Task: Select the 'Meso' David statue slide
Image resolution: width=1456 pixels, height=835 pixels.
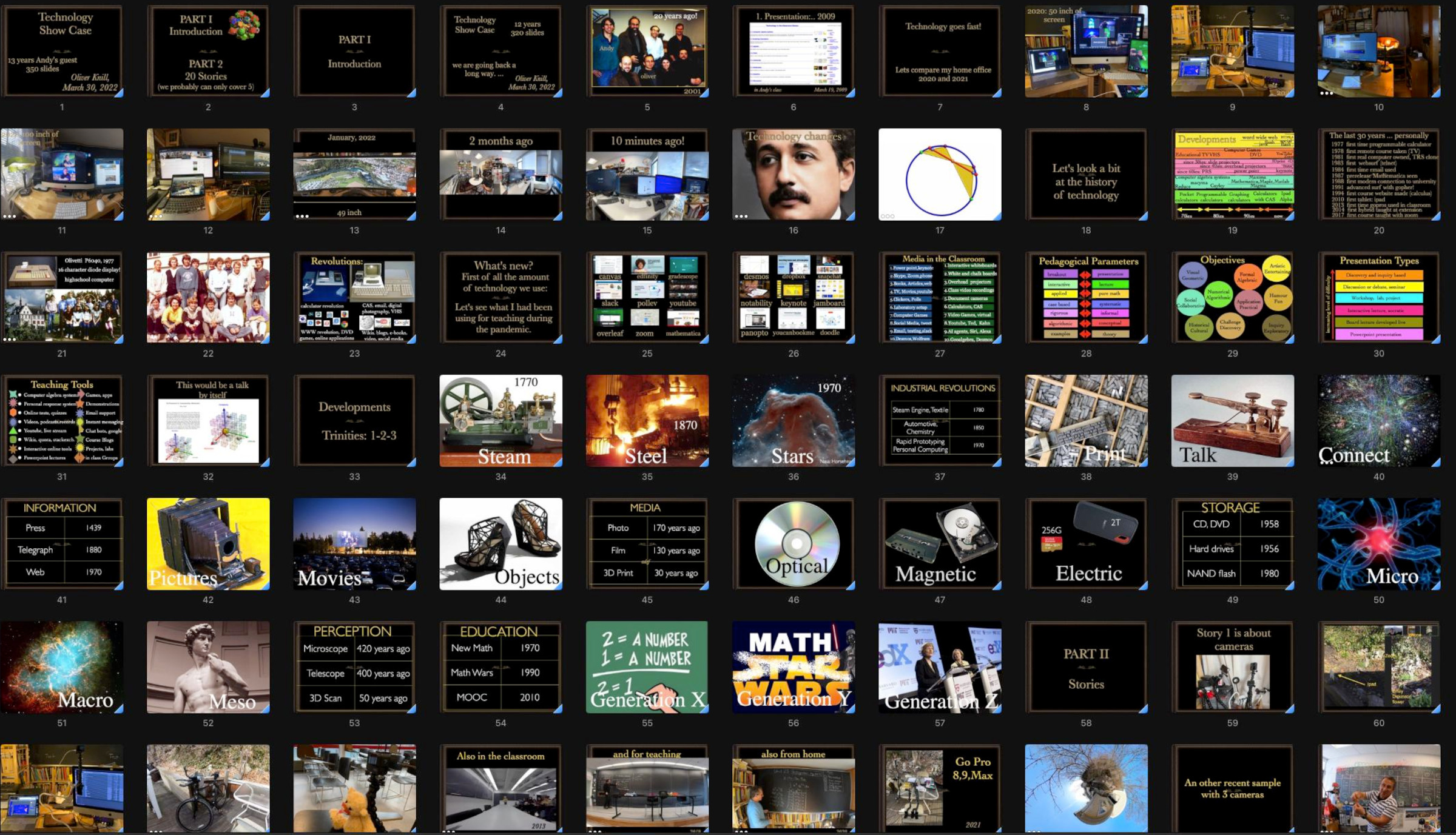Action: [x=208, y=667]
